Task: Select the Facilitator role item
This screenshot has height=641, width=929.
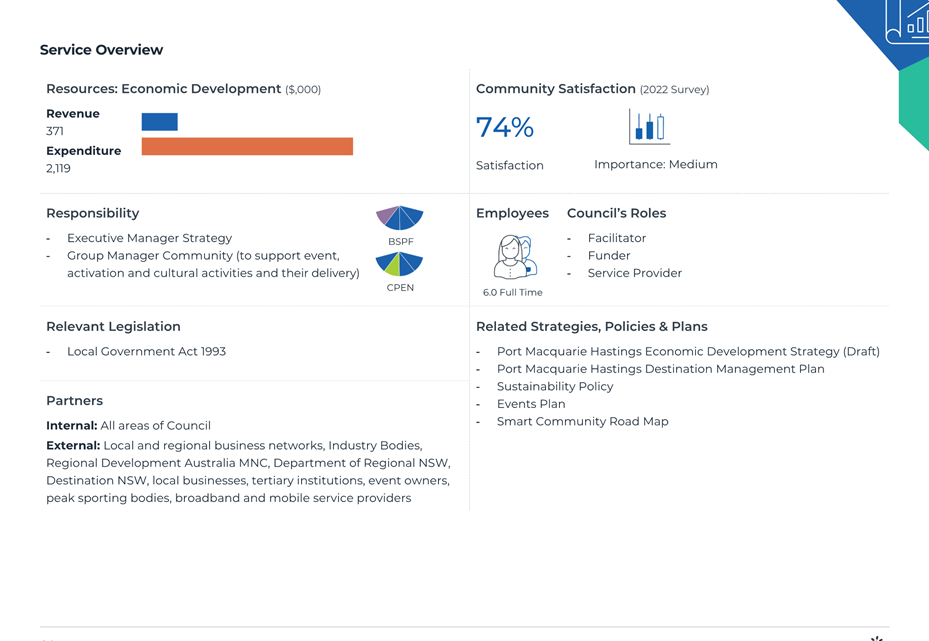Action: coord(617,238)
